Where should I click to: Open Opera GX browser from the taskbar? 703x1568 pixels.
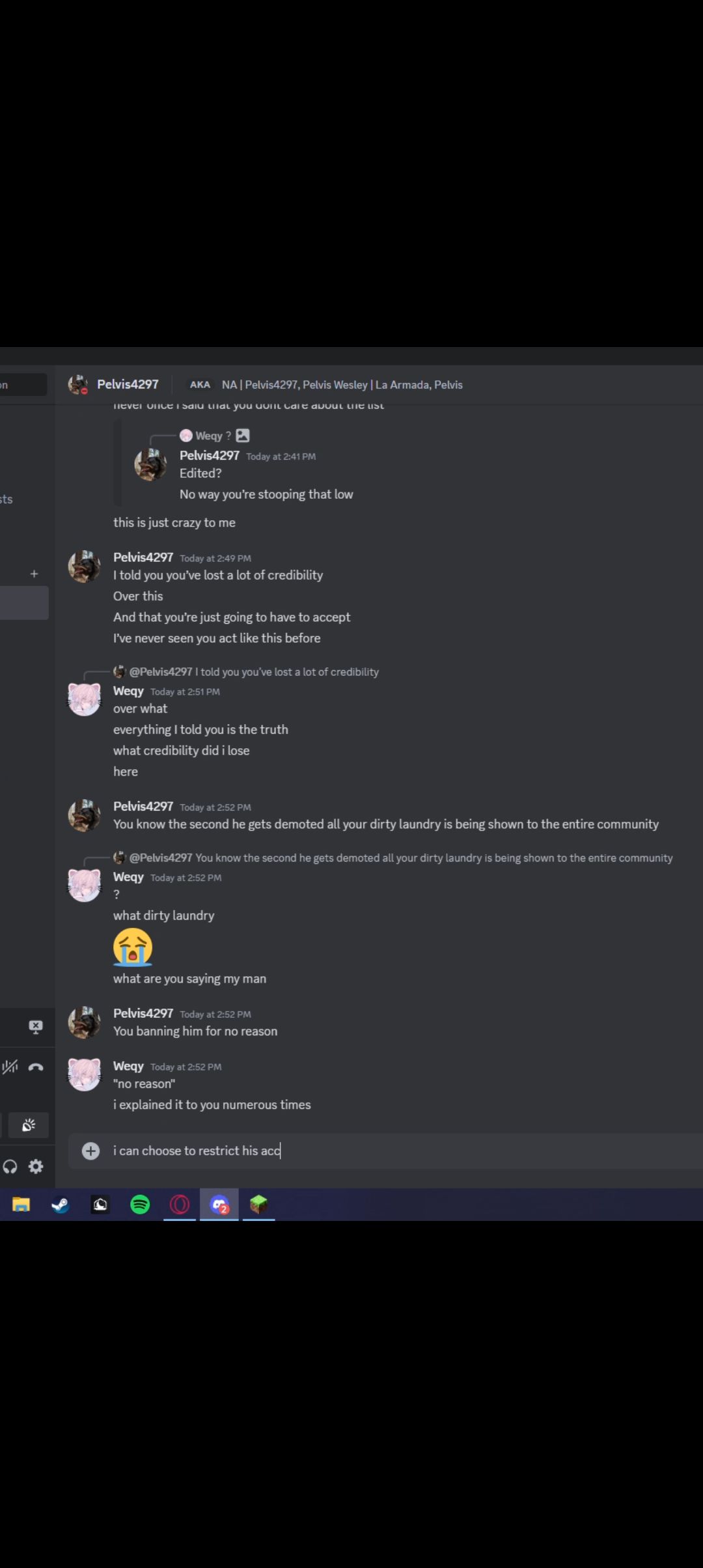tap(180, 1205)
